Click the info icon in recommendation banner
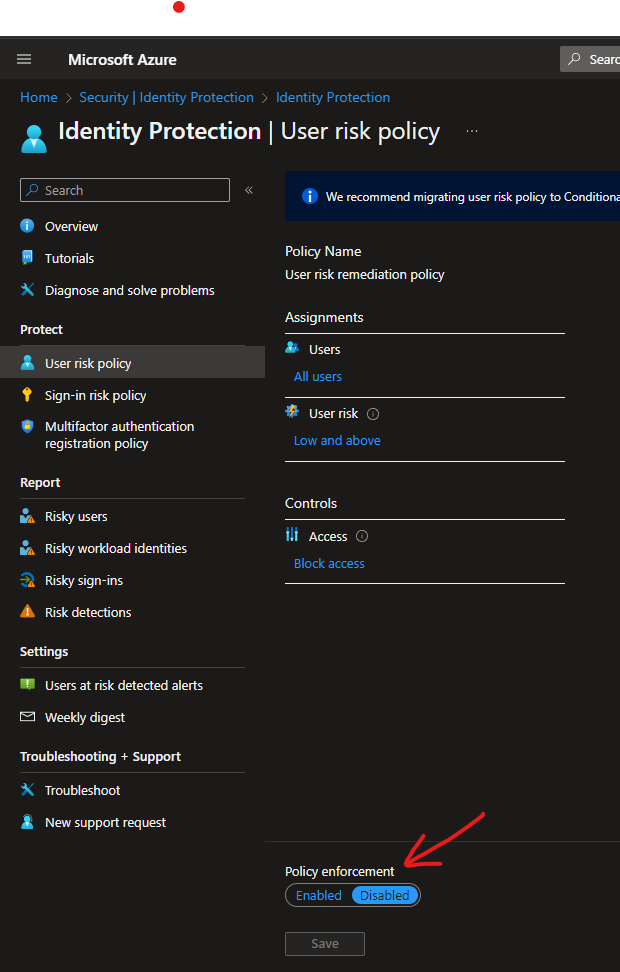The width and height of the screenshot is (620, 972). [309, 196]
